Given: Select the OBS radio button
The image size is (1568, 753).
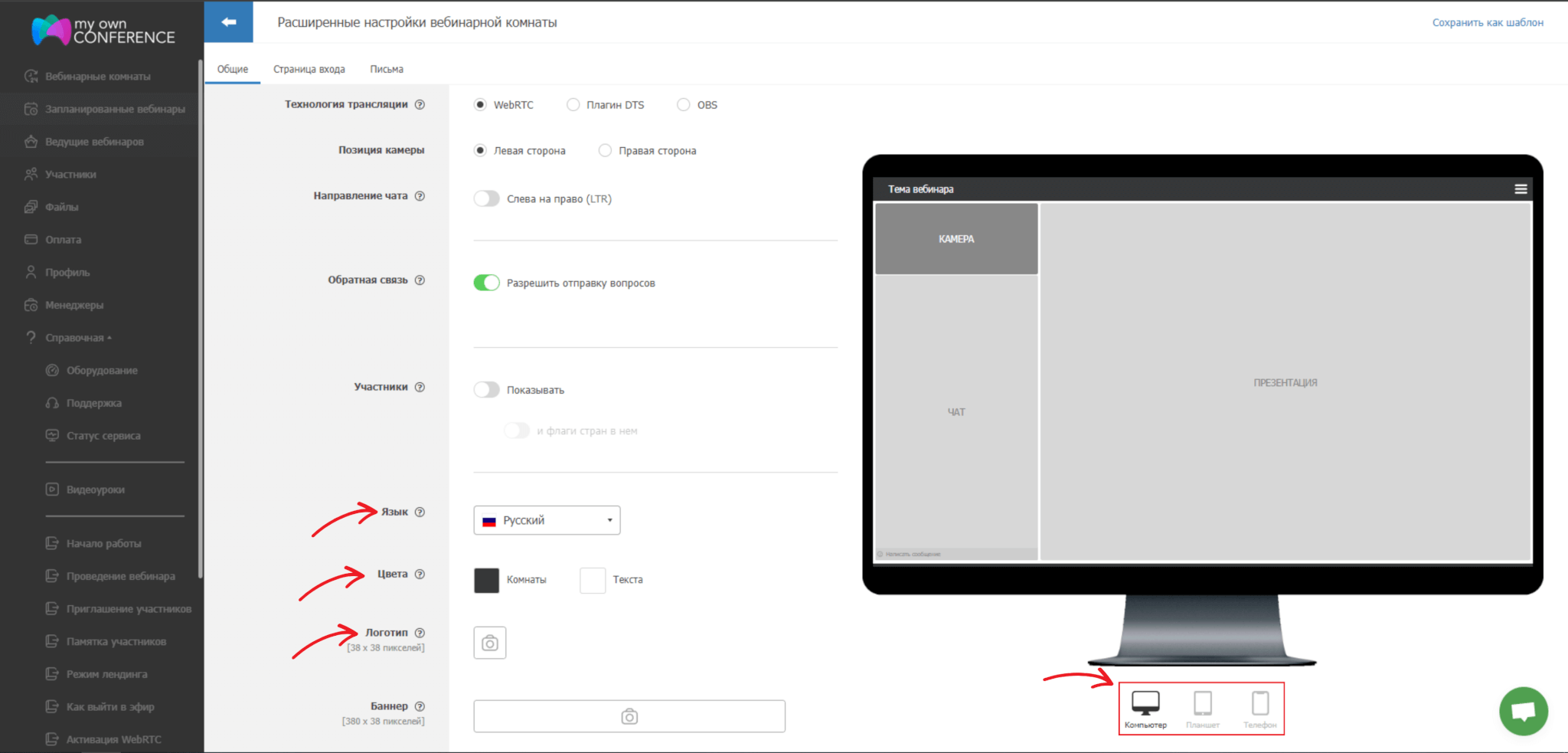Looking at the screenshot, I should coord(684,105).
